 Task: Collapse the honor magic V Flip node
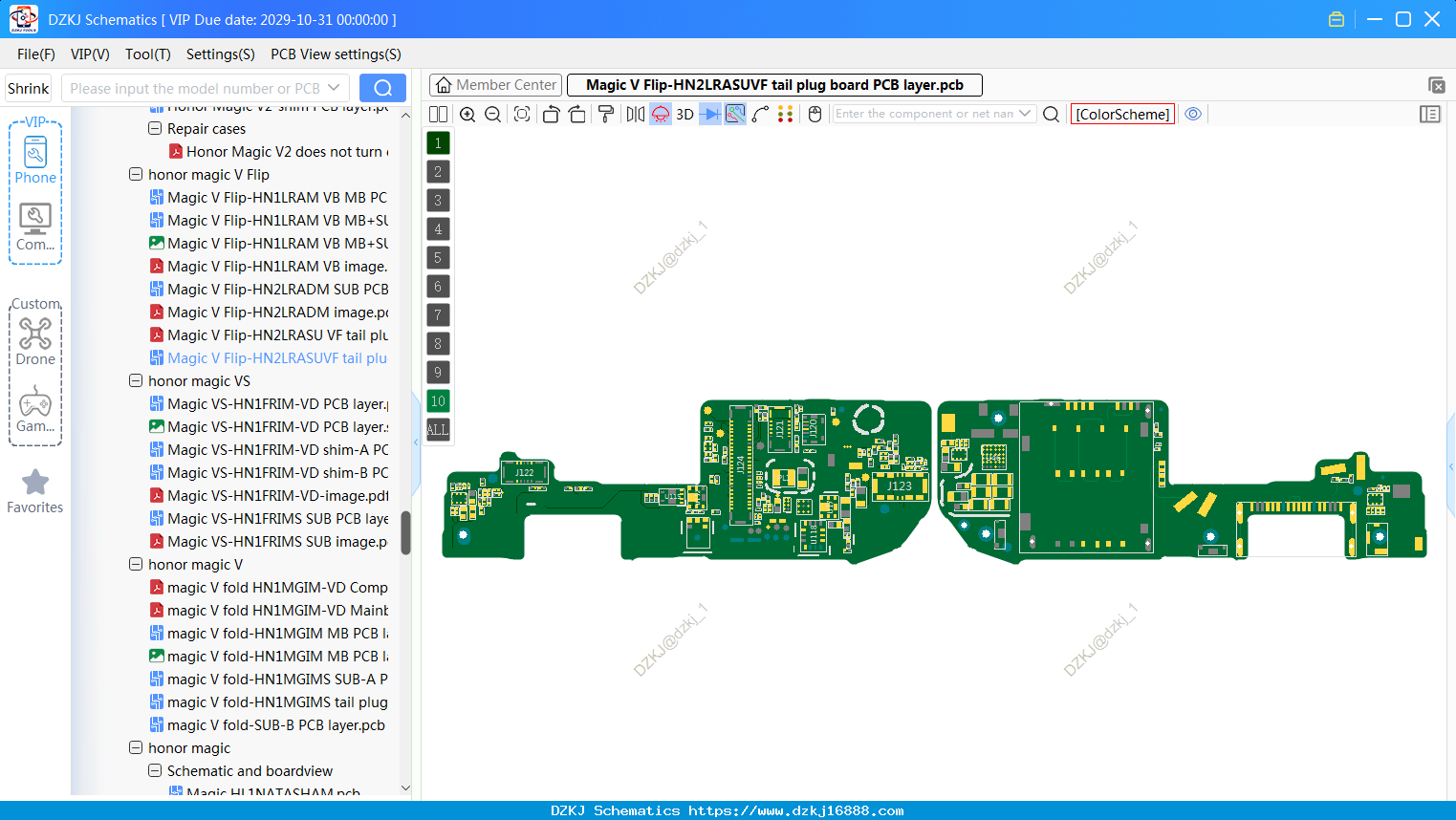pos(136,174)
